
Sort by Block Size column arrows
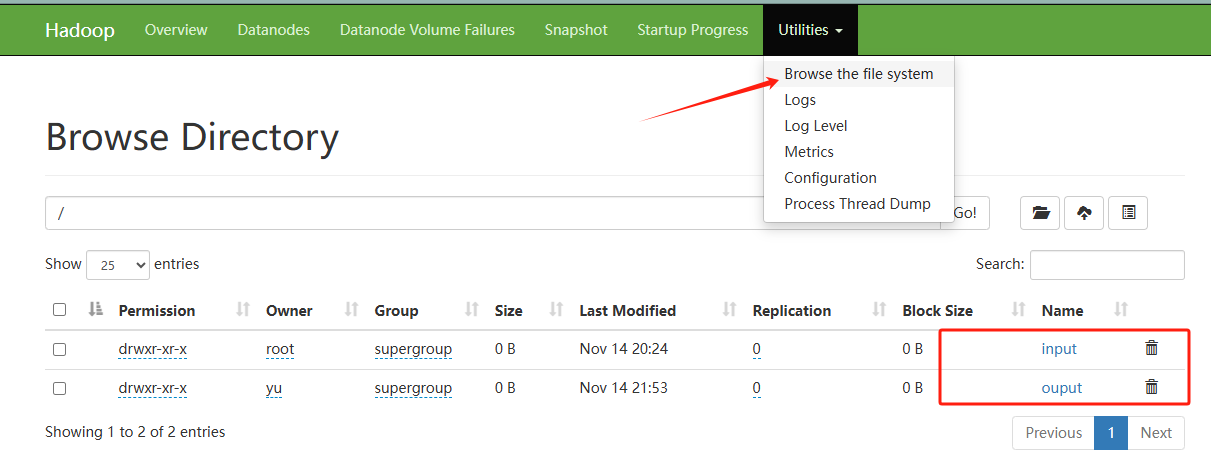click(1018, 310)
